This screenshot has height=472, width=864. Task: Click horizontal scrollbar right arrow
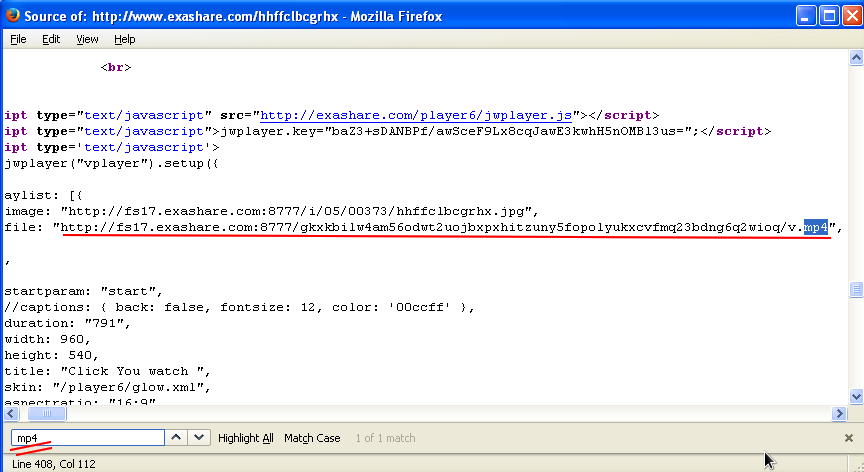[x=839, y=414]
